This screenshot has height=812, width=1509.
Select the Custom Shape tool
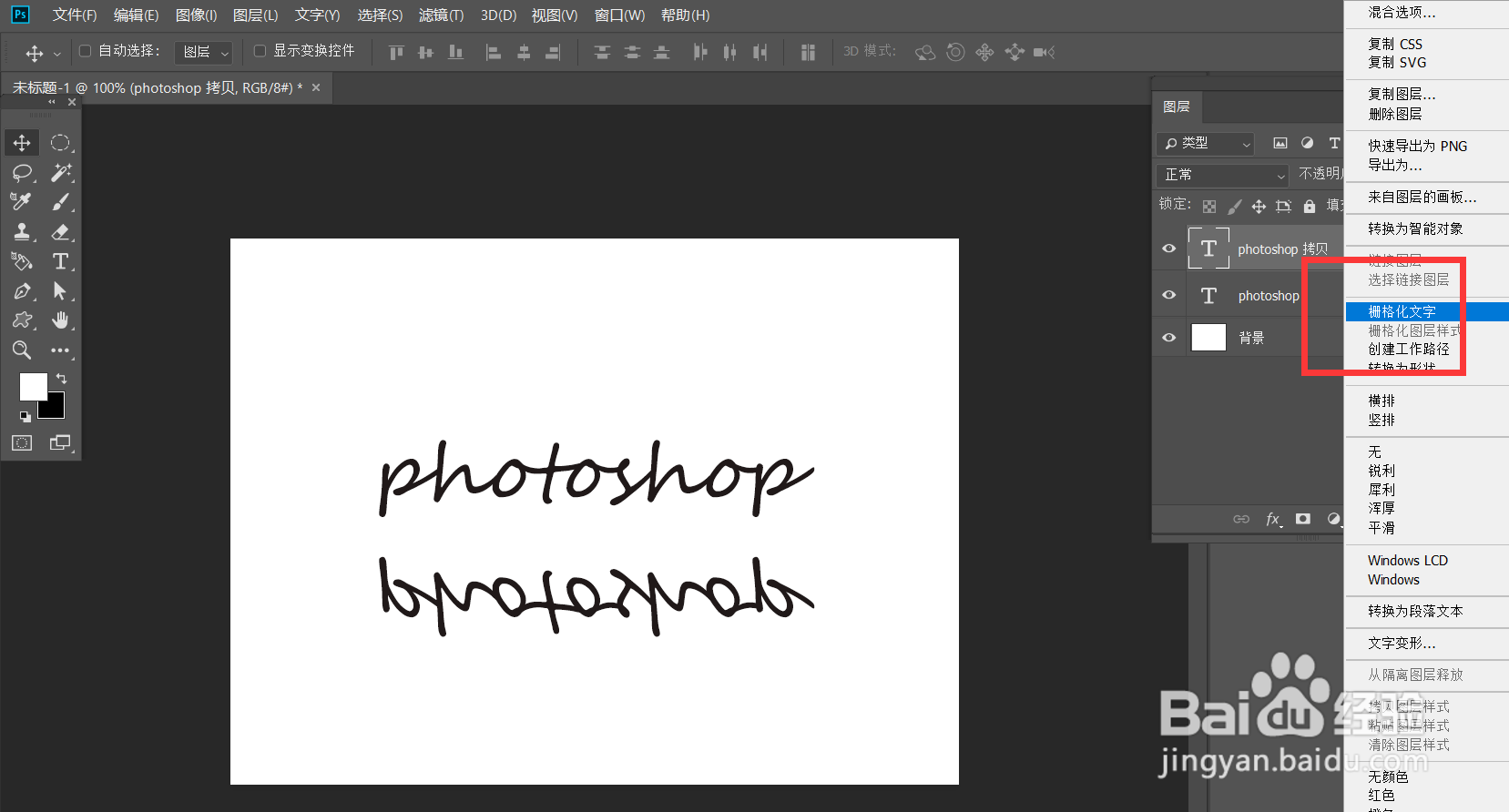[22, 320]
